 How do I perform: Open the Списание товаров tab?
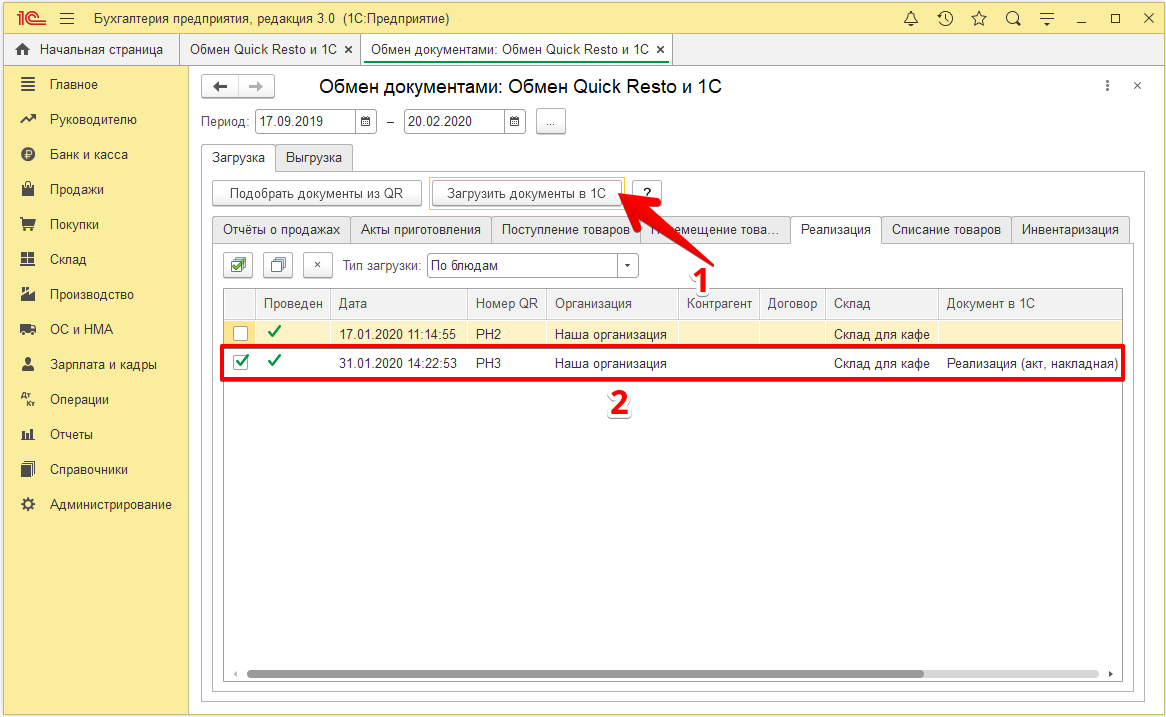coord(946,230)
